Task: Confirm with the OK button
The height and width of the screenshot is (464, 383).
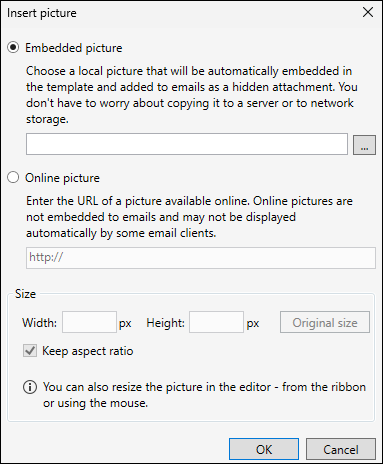Action: coord(264,449)
